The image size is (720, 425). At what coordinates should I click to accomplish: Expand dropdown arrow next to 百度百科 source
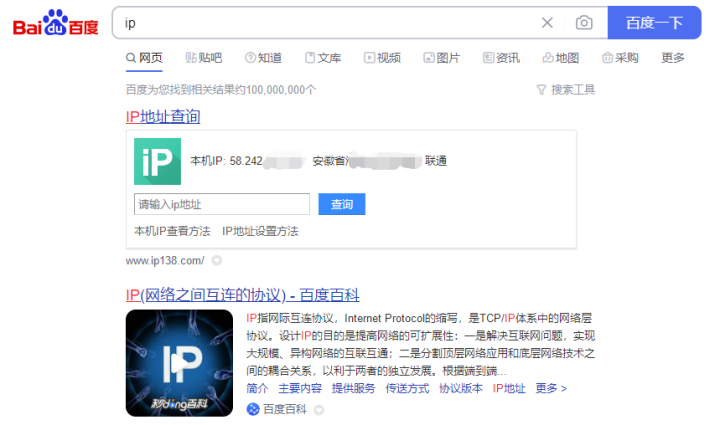(319, 409)
